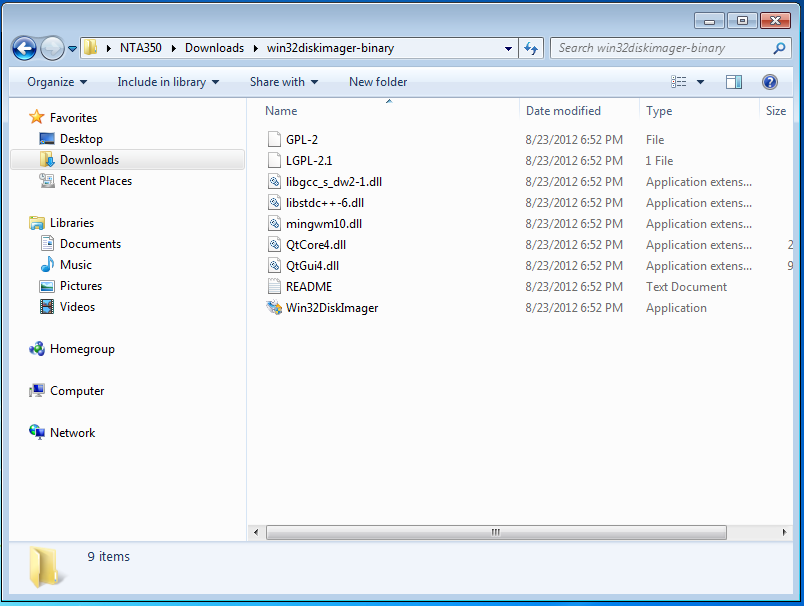Select QtGui4.dll file icon
Image resolution: width=804 pixels, height=606 pixels.
click(275, 265)
